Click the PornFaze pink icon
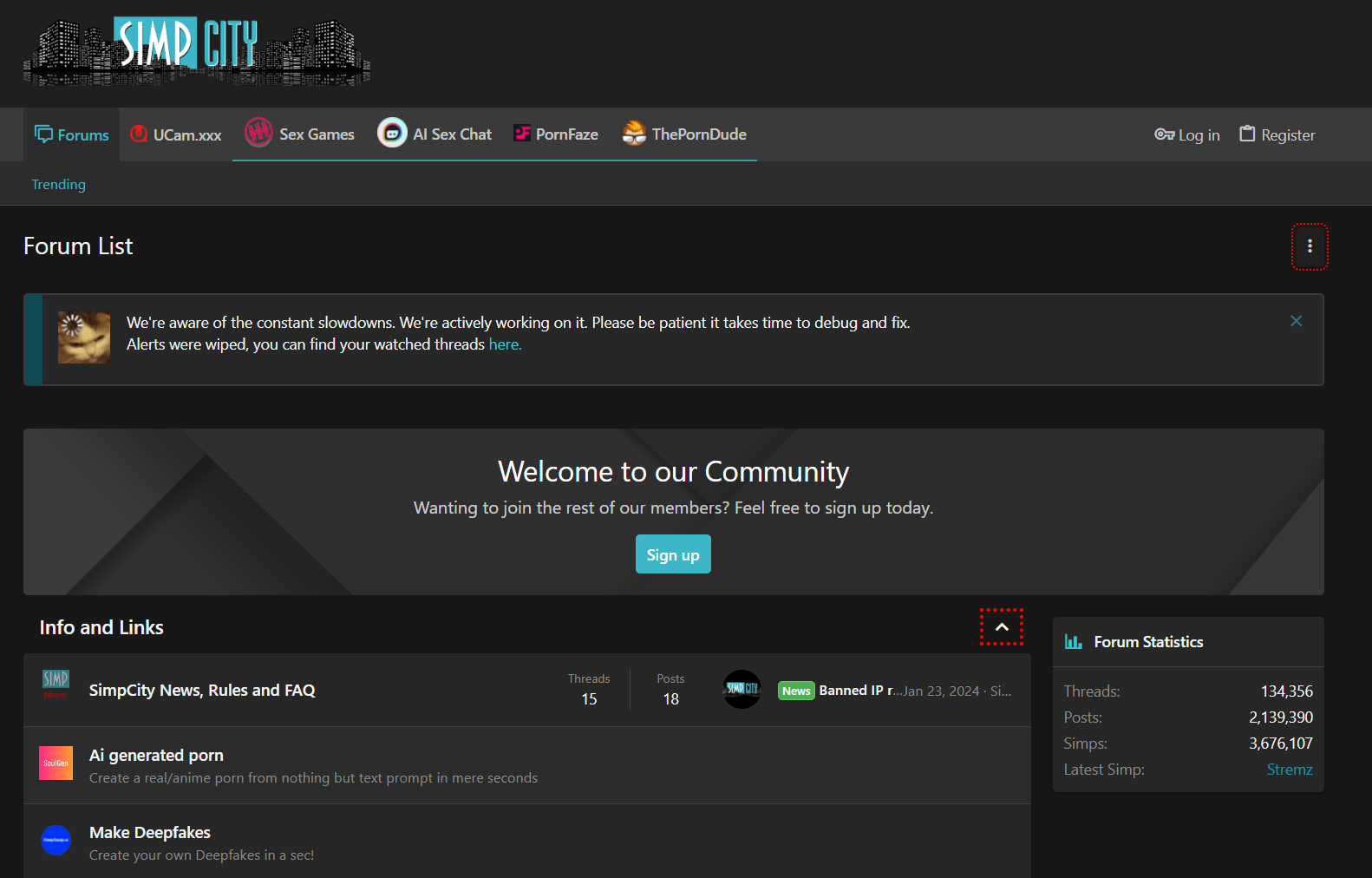This screenshot has width=1372, height=878. [x=522, y=133]
